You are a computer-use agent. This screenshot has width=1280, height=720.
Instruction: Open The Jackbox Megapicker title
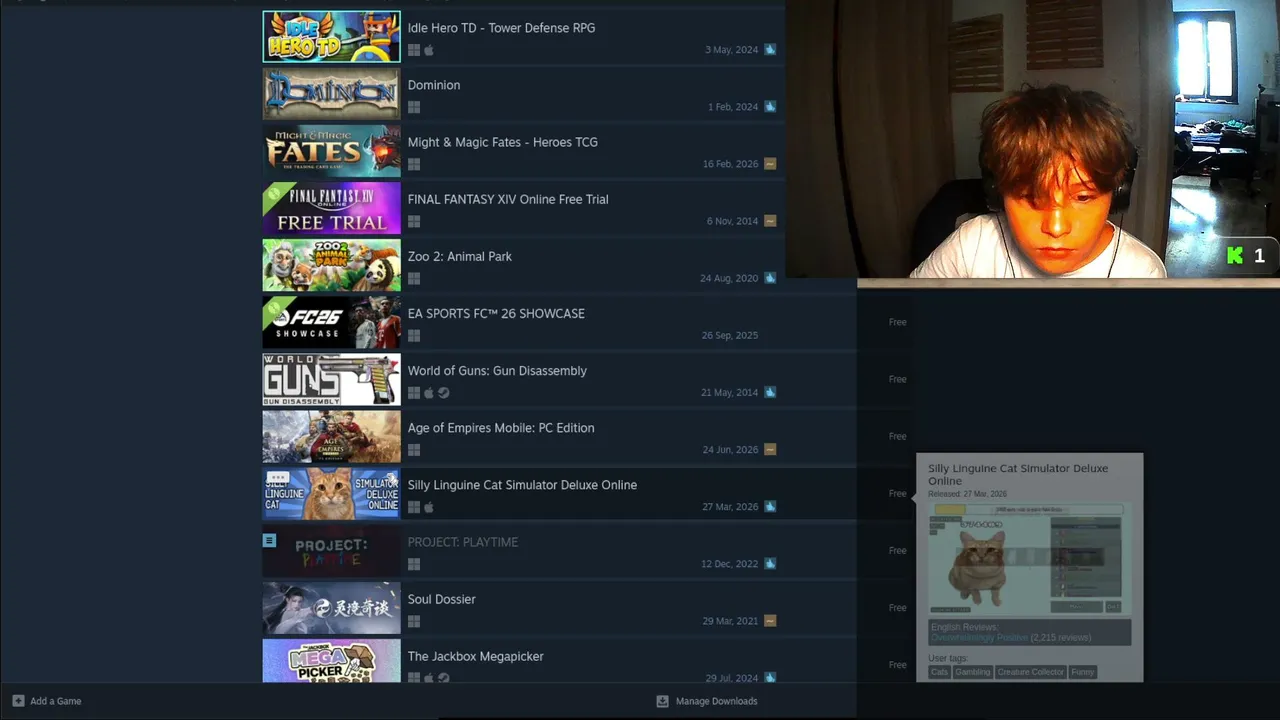(x=476, y=656)
